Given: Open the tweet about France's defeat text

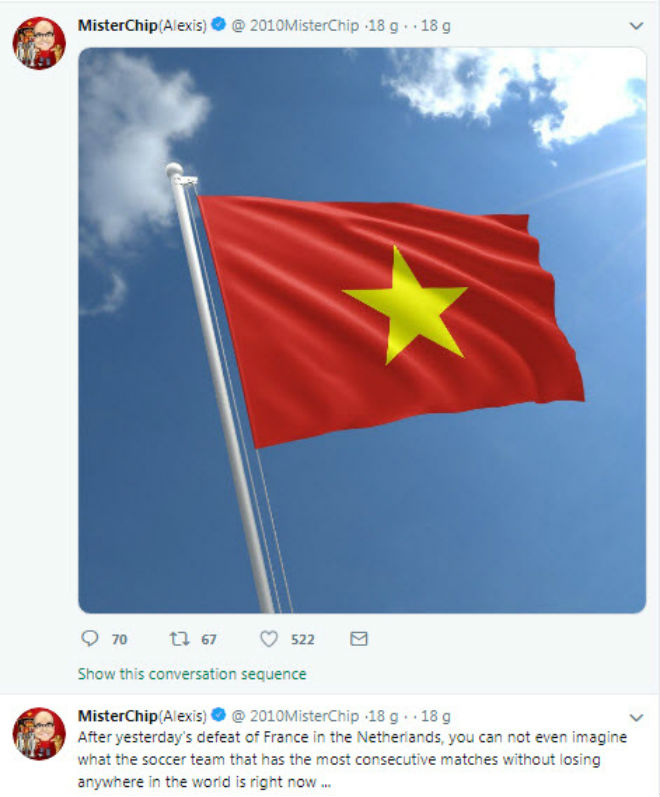Looking at the screenshot, I should point(352,759).
